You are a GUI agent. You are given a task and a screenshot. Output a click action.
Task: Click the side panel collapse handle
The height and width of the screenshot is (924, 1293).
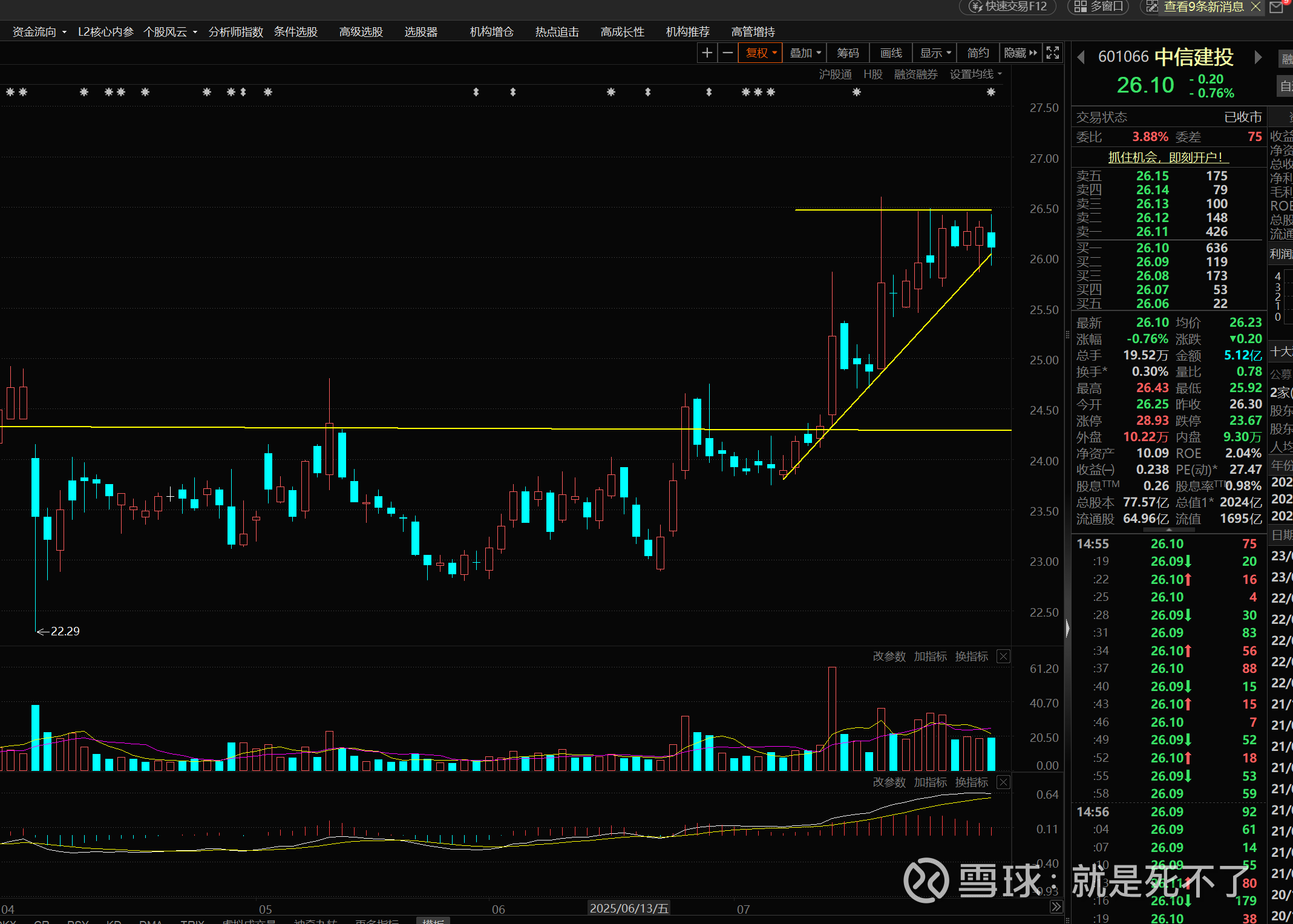[x=1068, y=628]
